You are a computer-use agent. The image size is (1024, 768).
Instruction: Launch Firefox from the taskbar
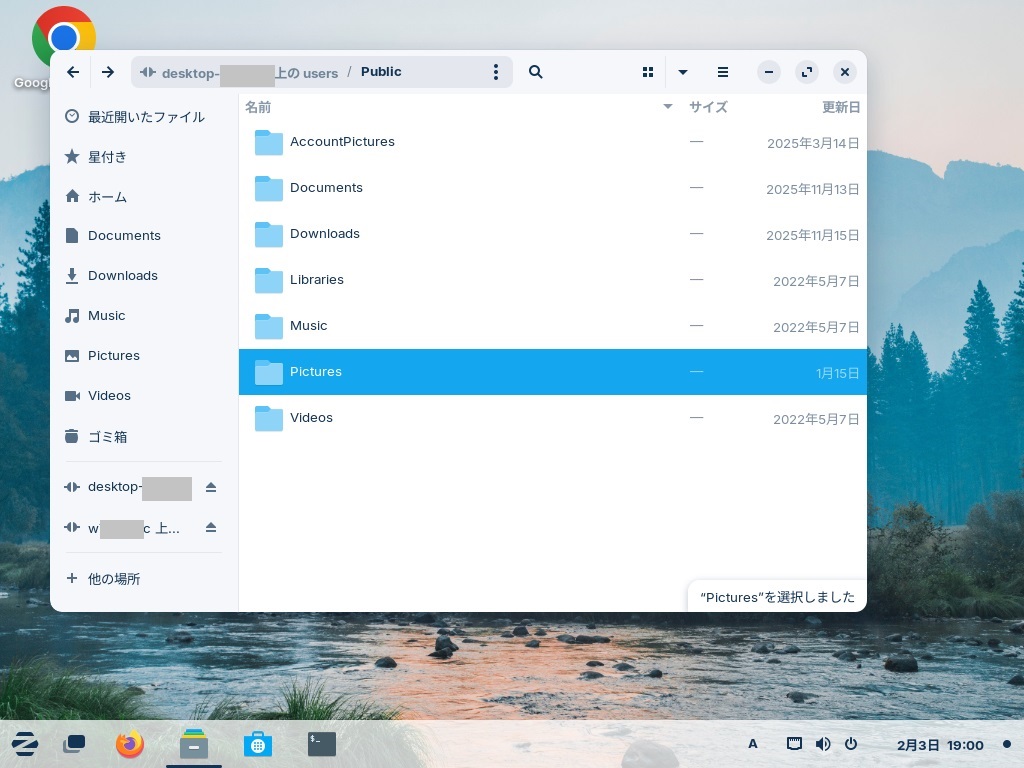pyautogui.click(x=130, y=744)
